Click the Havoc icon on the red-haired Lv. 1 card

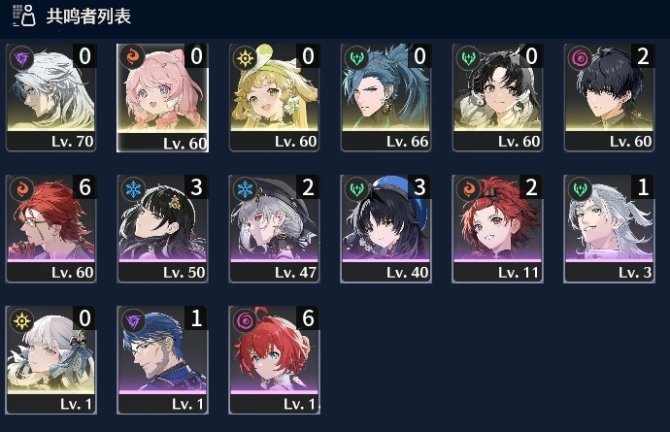click(245, 320)
